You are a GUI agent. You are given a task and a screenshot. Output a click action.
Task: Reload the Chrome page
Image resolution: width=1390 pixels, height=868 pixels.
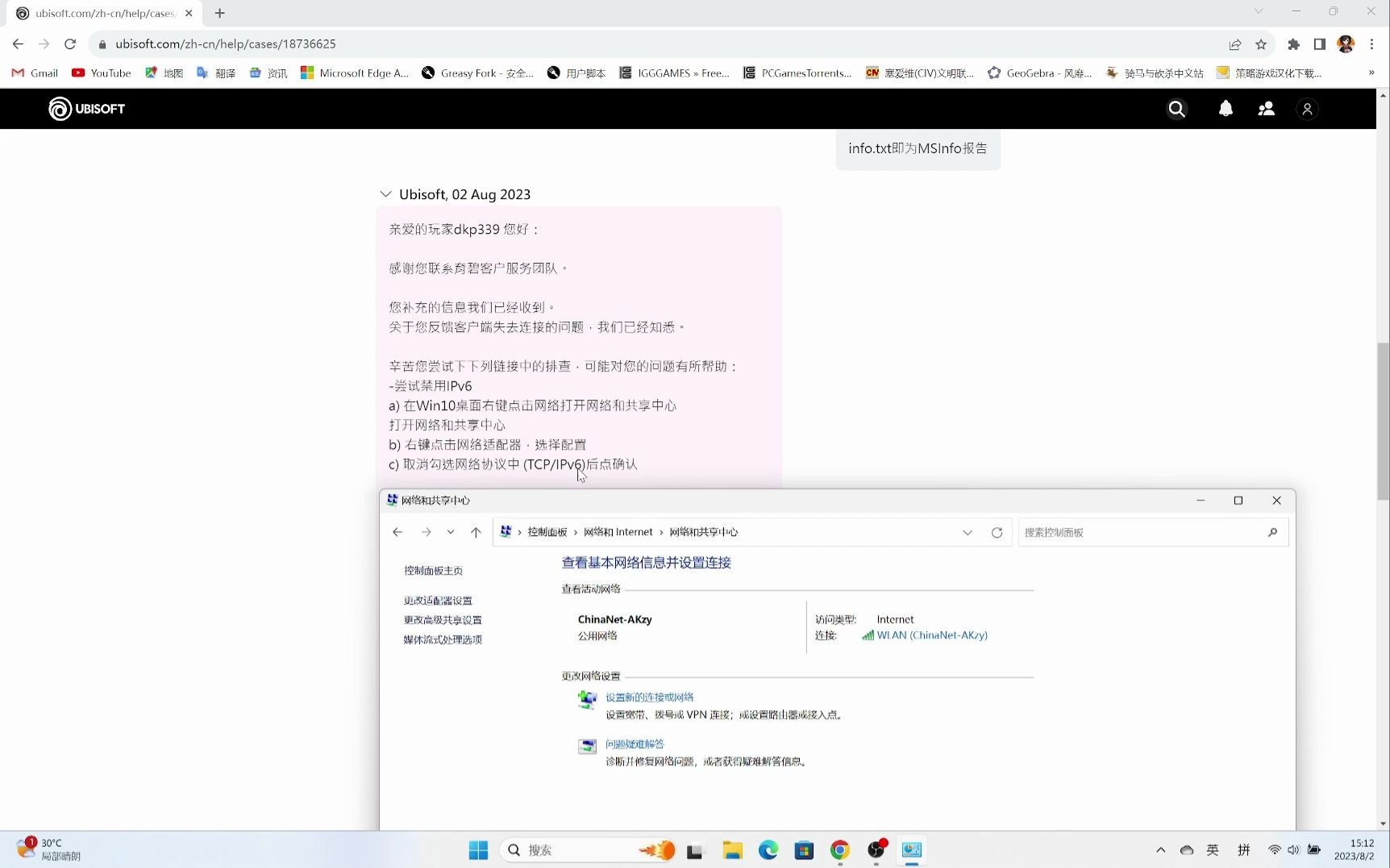point(70,44)
